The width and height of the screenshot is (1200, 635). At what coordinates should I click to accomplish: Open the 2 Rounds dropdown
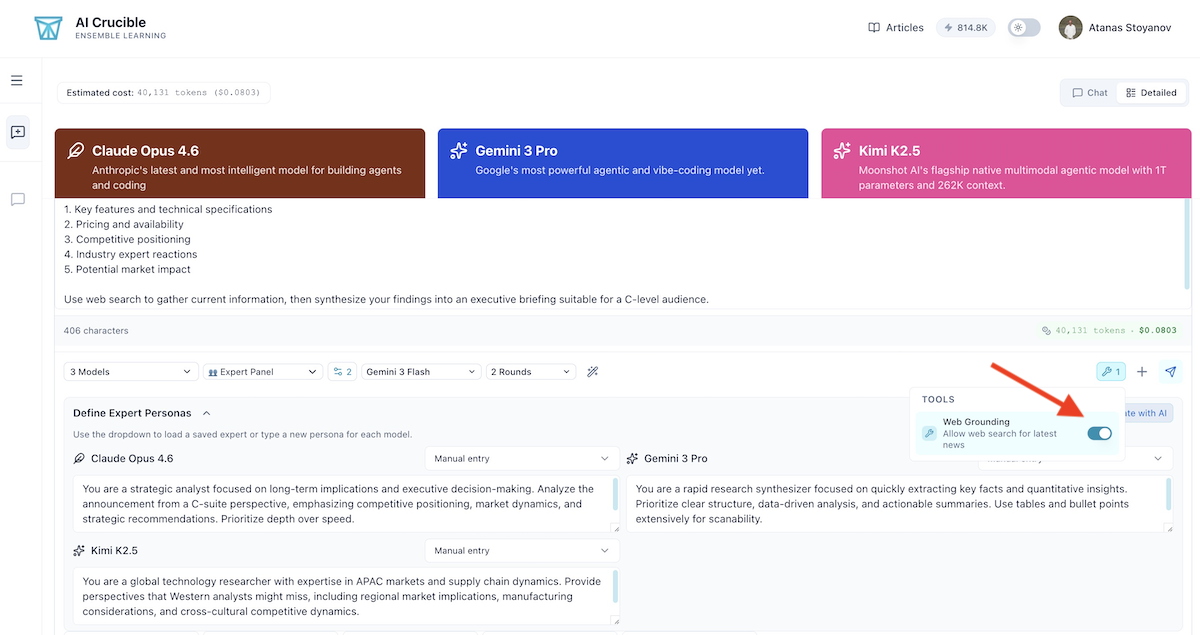(531, 371)
